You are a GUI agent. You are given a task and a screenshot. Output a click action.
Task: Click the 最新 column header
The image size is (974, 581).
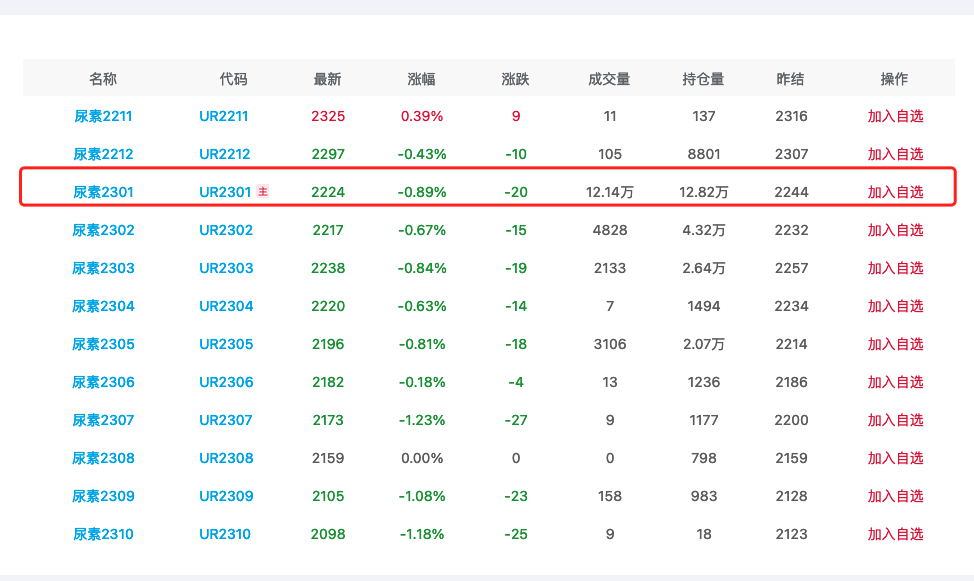click(327, 79)
